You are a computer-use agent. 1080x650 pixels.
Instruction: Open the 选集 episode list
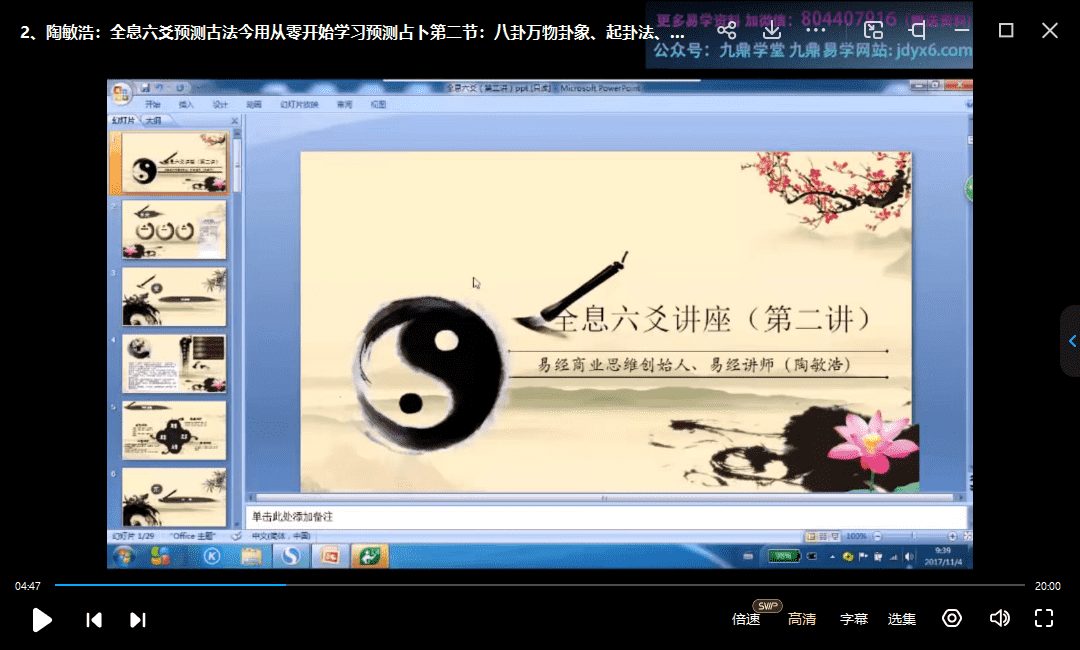[901, 619]
